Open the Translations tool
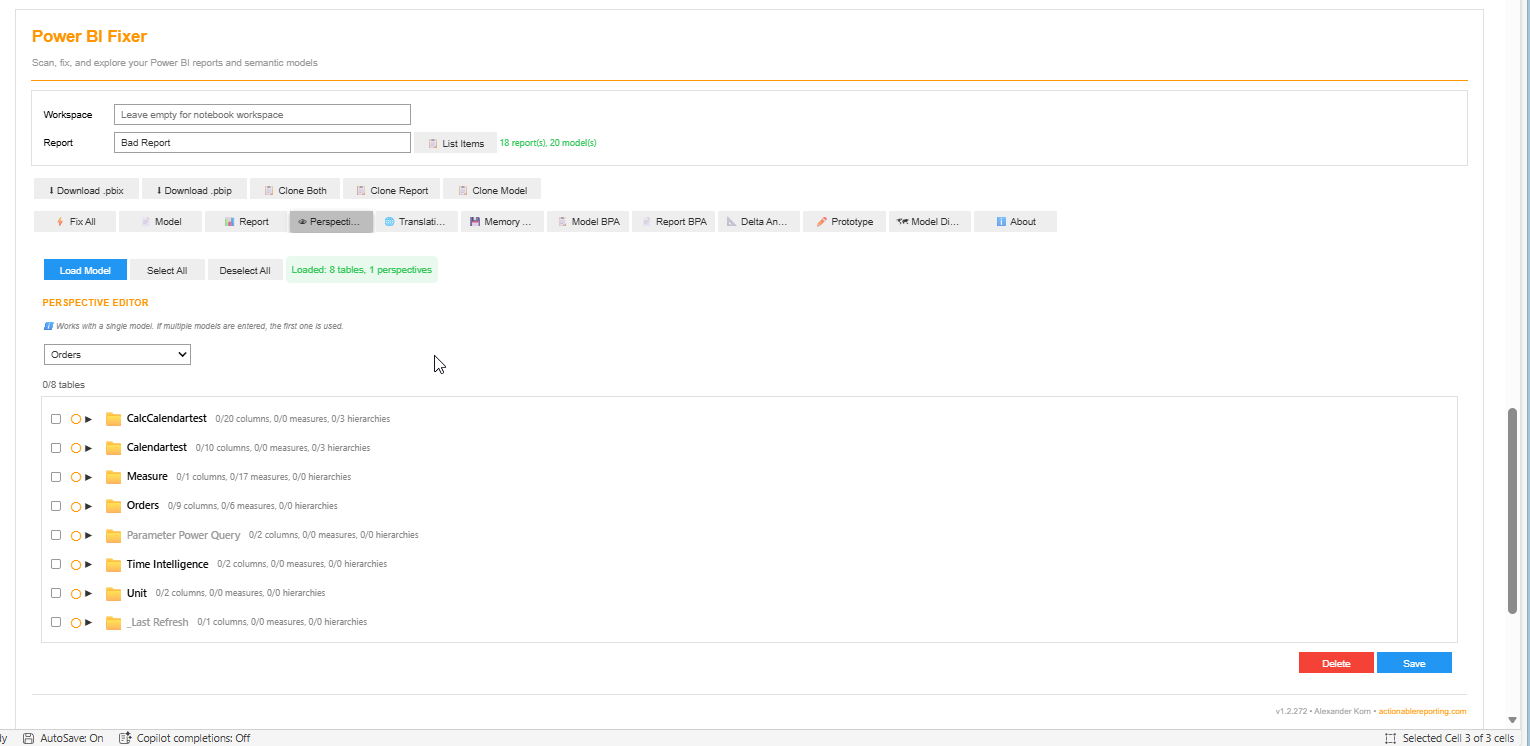This screenshot has width=1530, height=746. (417, 221)
